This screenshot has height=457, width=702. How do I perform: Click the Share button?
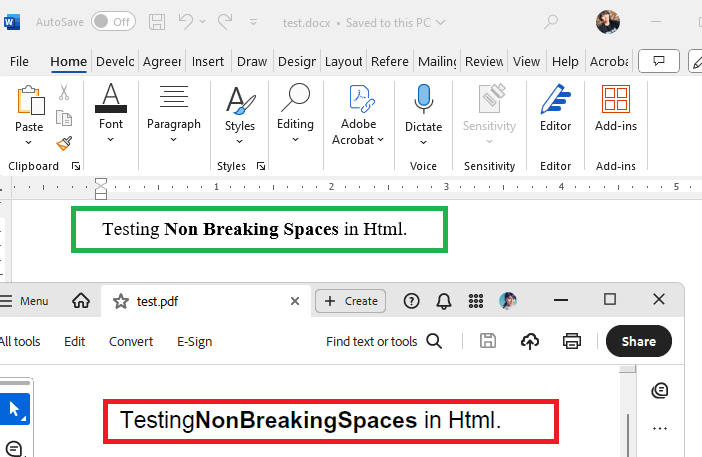click(x=638, y=341)
